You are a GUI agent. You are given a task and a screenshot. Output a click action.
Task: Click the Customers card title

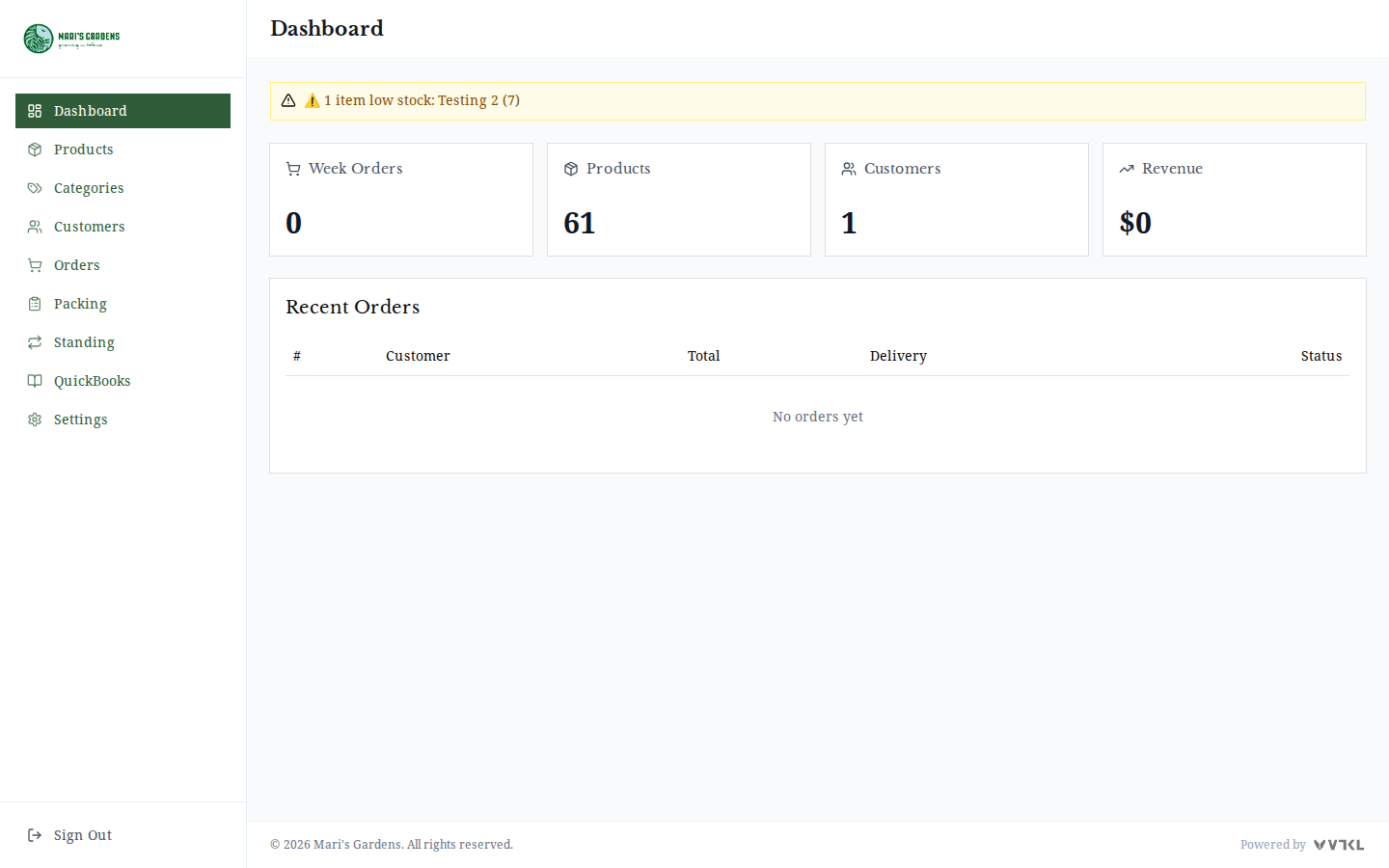902,169
